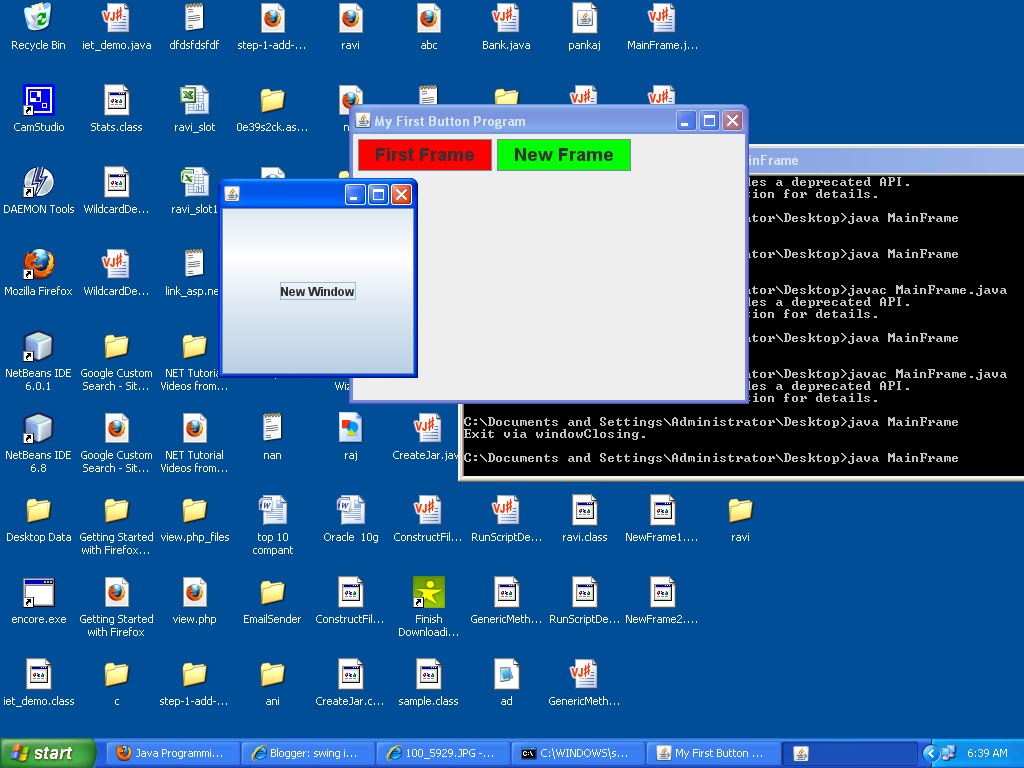Launch Mozilla Firefox from the desktop
Screen dimensions: 1024x768
(x=38, y=265)
